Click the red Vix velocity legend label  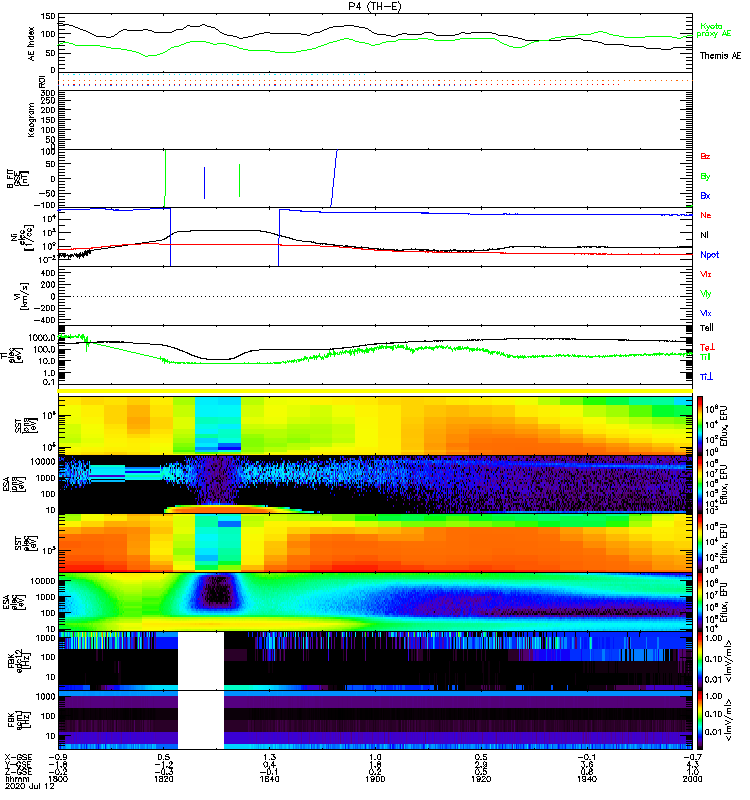tap(705, 274)
